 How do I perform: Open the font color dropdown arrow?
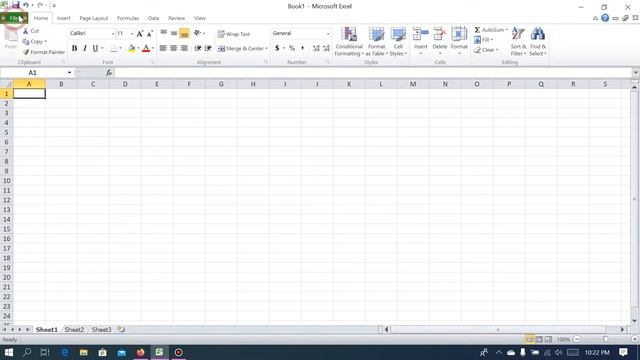point(153,49)
